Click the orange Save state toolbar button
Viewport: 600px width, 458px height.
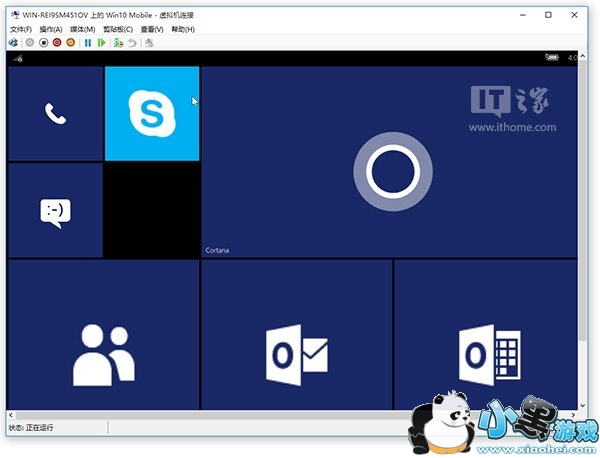pos(70,43)
